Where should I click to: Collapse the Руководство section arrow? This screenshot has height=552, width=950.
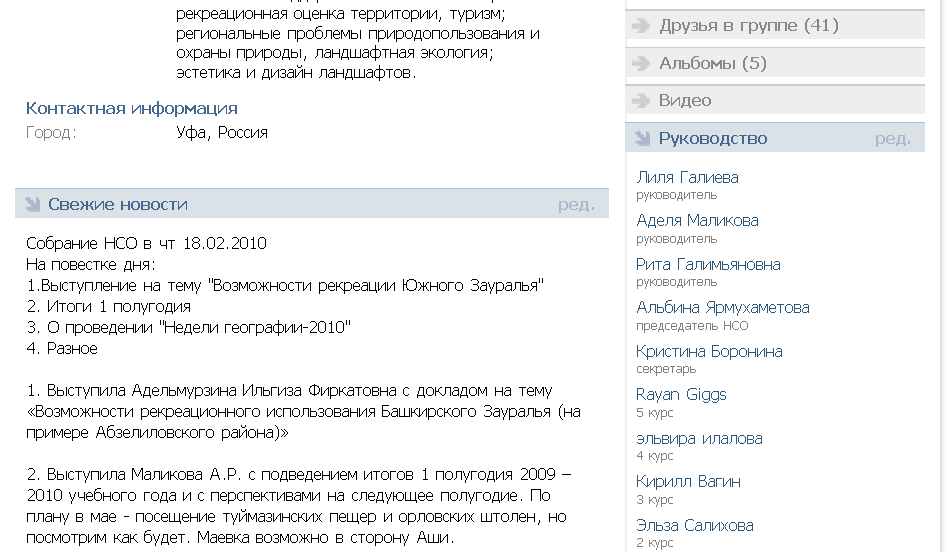coord(642,138)
